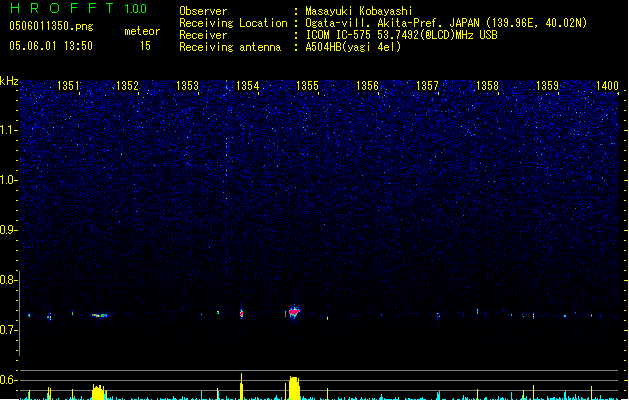The width and height of the screenshot is (629, 400).
Task: Click the HROFFT 1.0.0 title text
Action: click(x=78, y=8)
